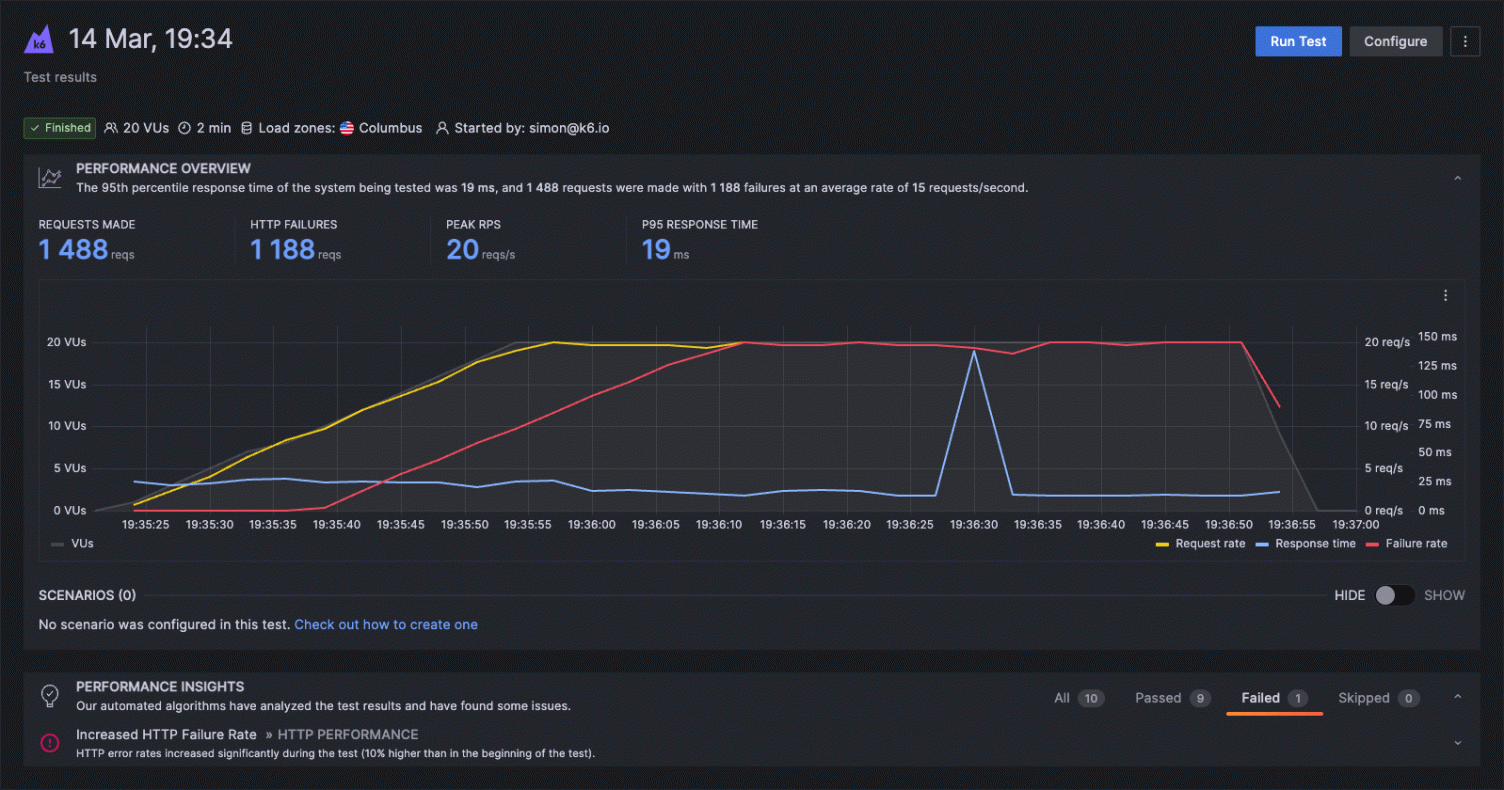Open the three-dot menu next to Configure
1504x790 pixels.
[1465, 41]
